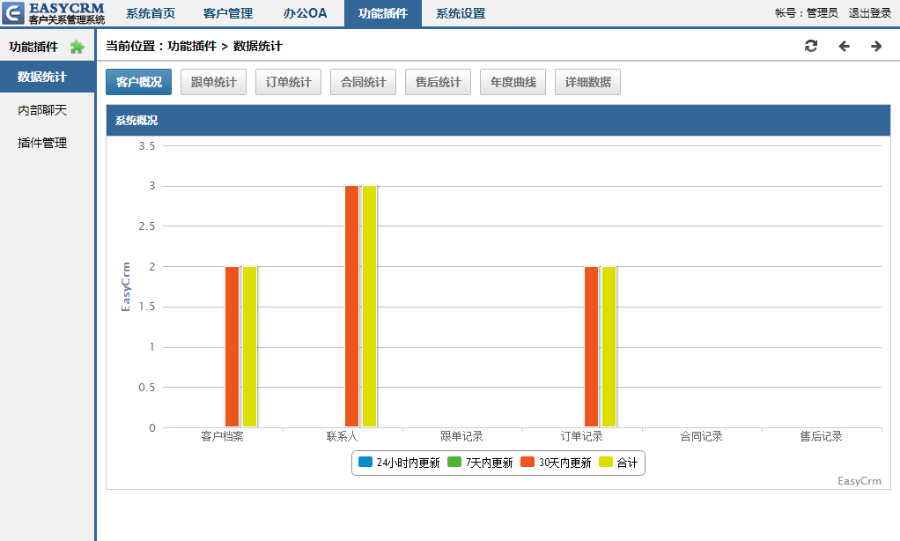
Task: Click the orange 客户档案 bar
Action: pyautogui.click(x=232, y=347)
